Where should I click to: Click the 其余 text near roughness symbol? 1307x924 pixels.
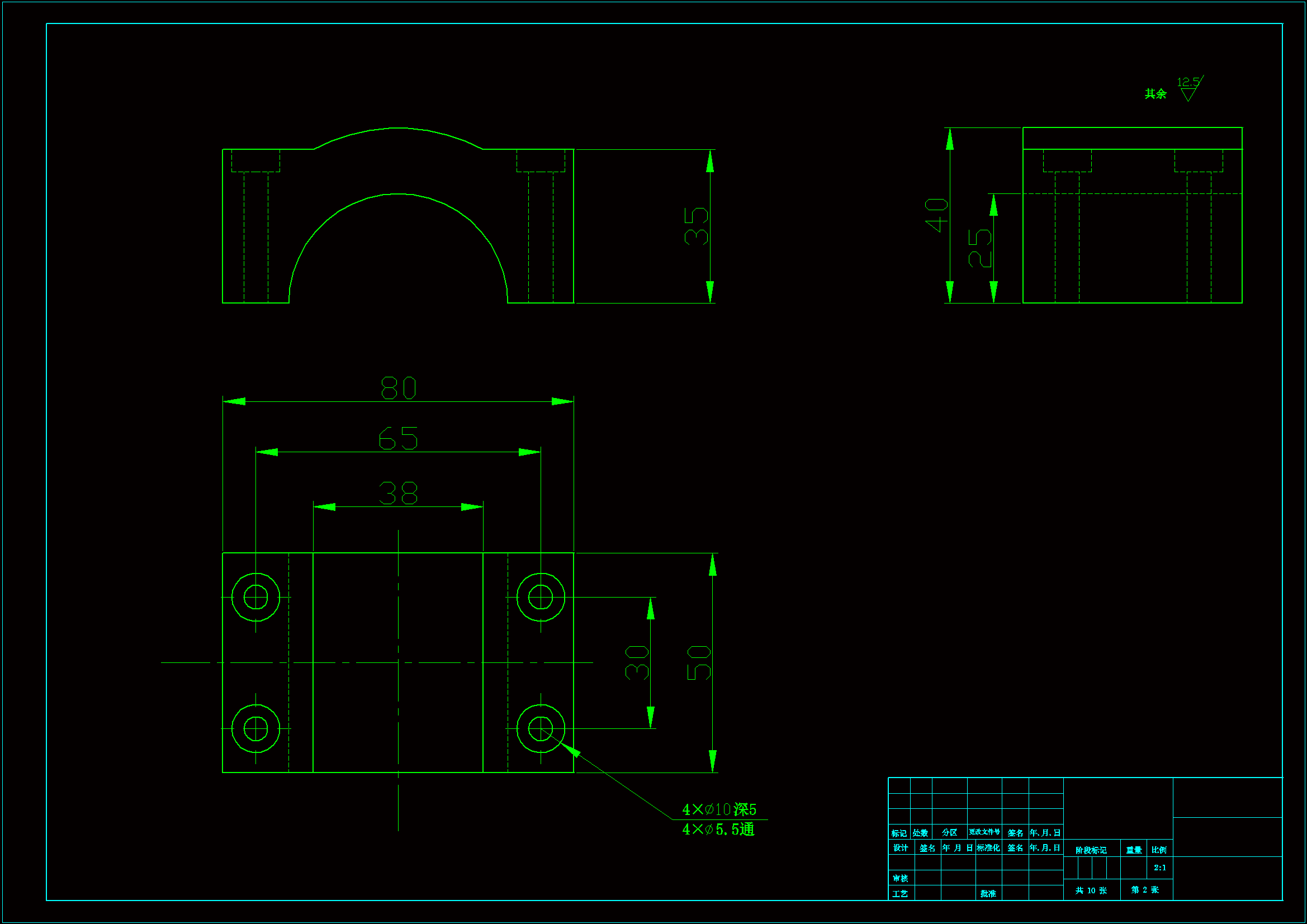pos(1156,94)
